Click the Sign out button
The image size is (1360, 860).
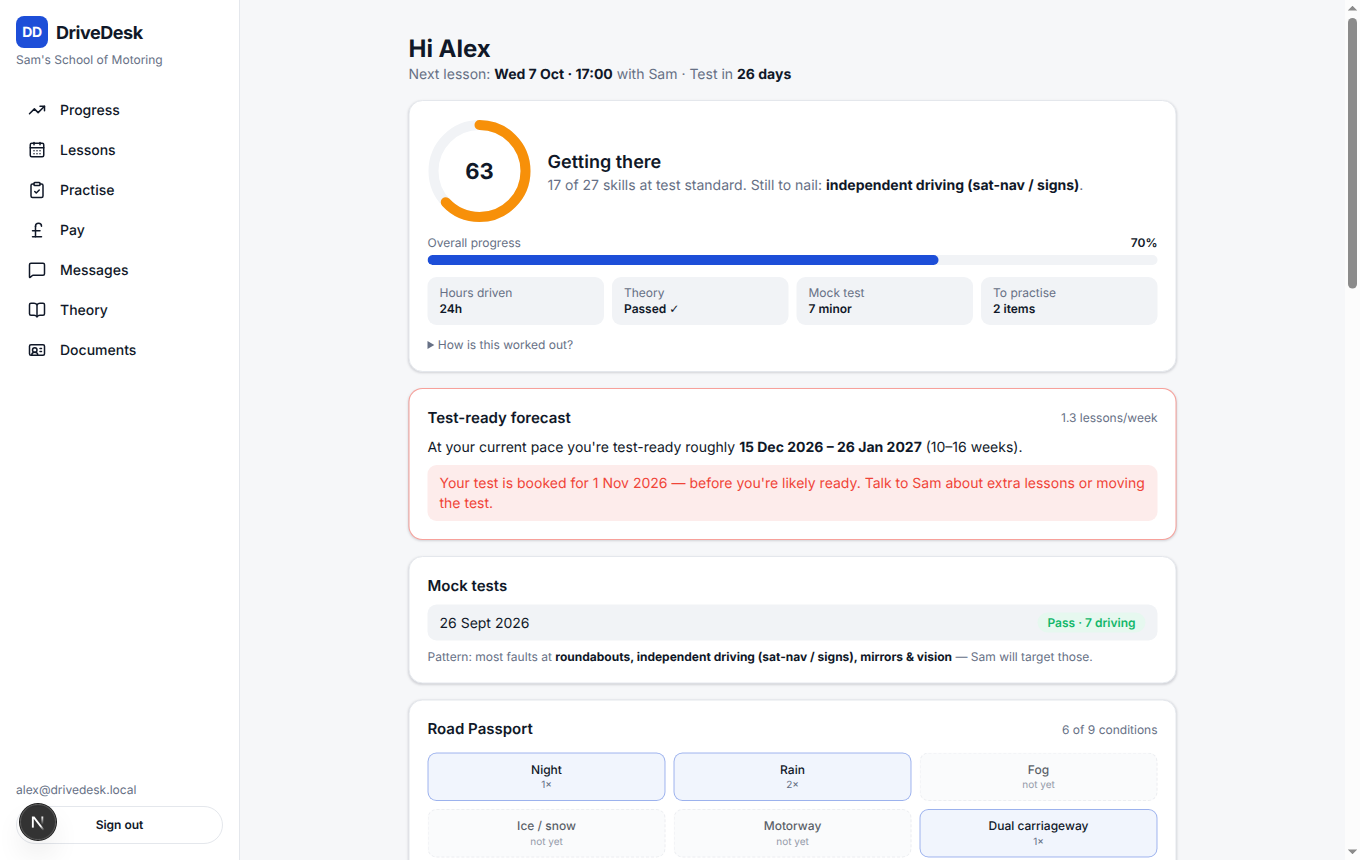point(119,825)
